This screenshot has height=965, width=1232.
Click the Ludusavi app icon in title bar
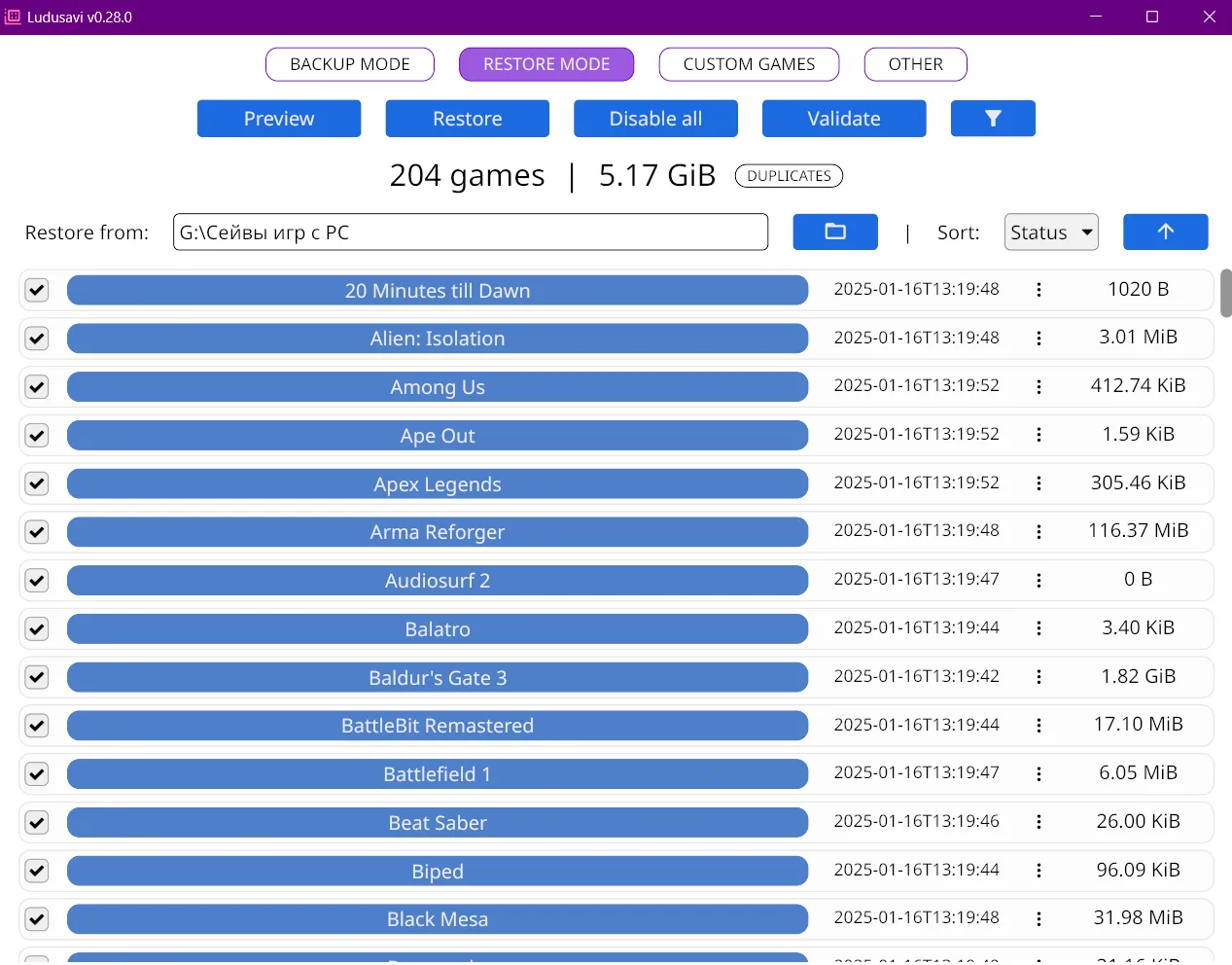(x=13, y=17)
